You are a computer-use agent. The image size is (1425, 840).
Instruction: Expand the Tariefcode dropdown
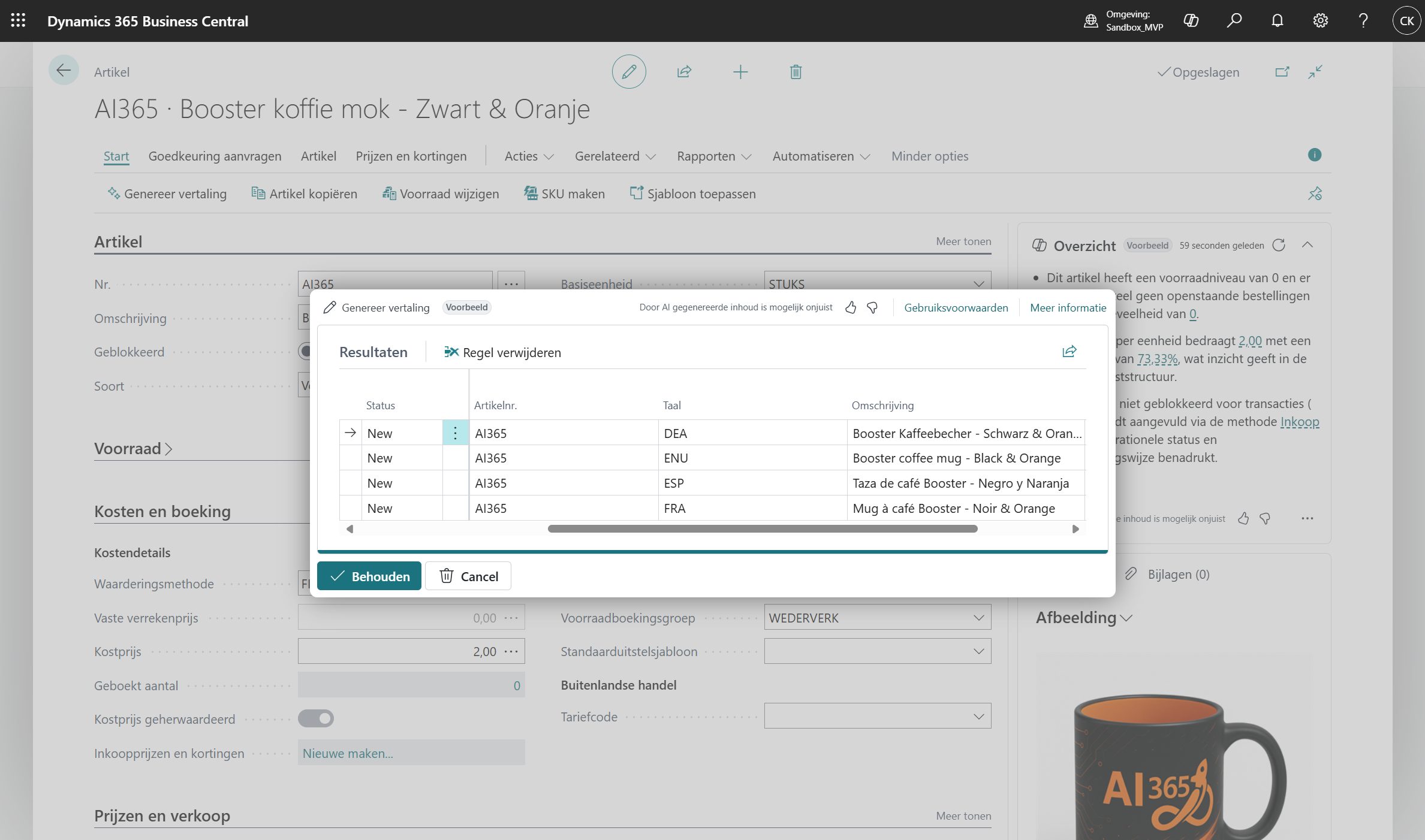(978, 717)
